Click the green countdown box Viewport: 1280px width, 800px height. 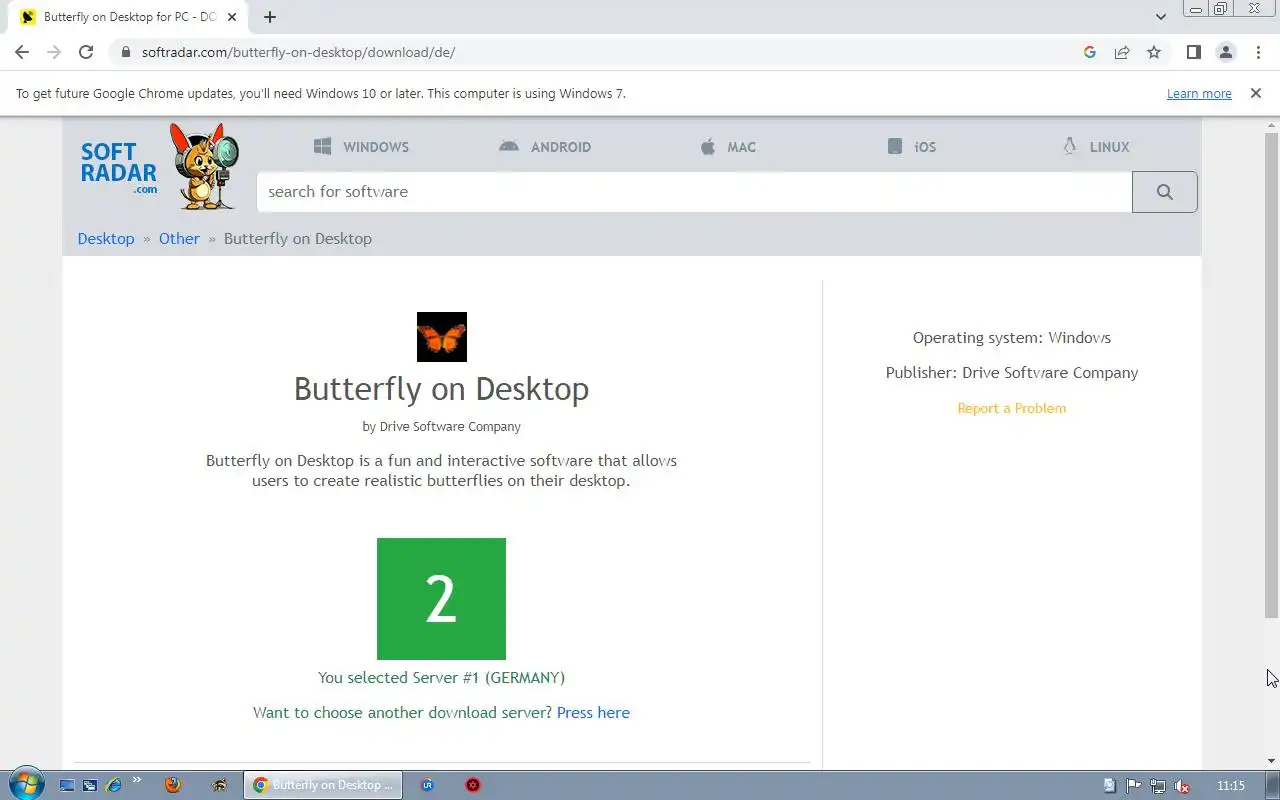coord(441,599)
